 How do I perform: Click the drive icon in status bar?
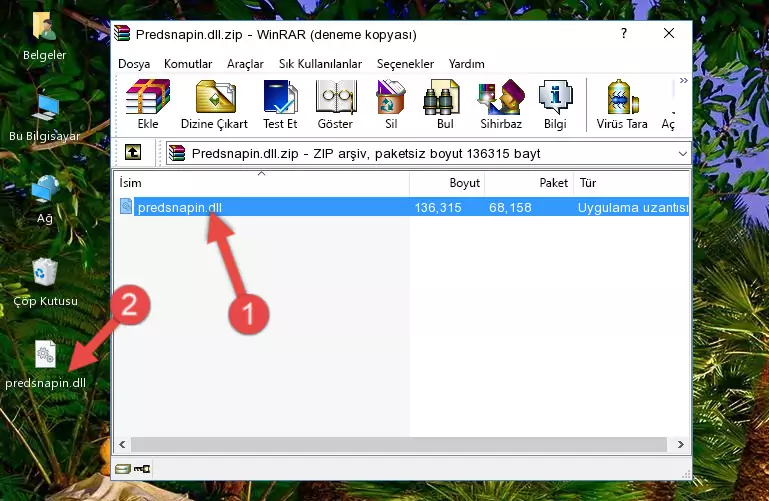coord(123,469)
